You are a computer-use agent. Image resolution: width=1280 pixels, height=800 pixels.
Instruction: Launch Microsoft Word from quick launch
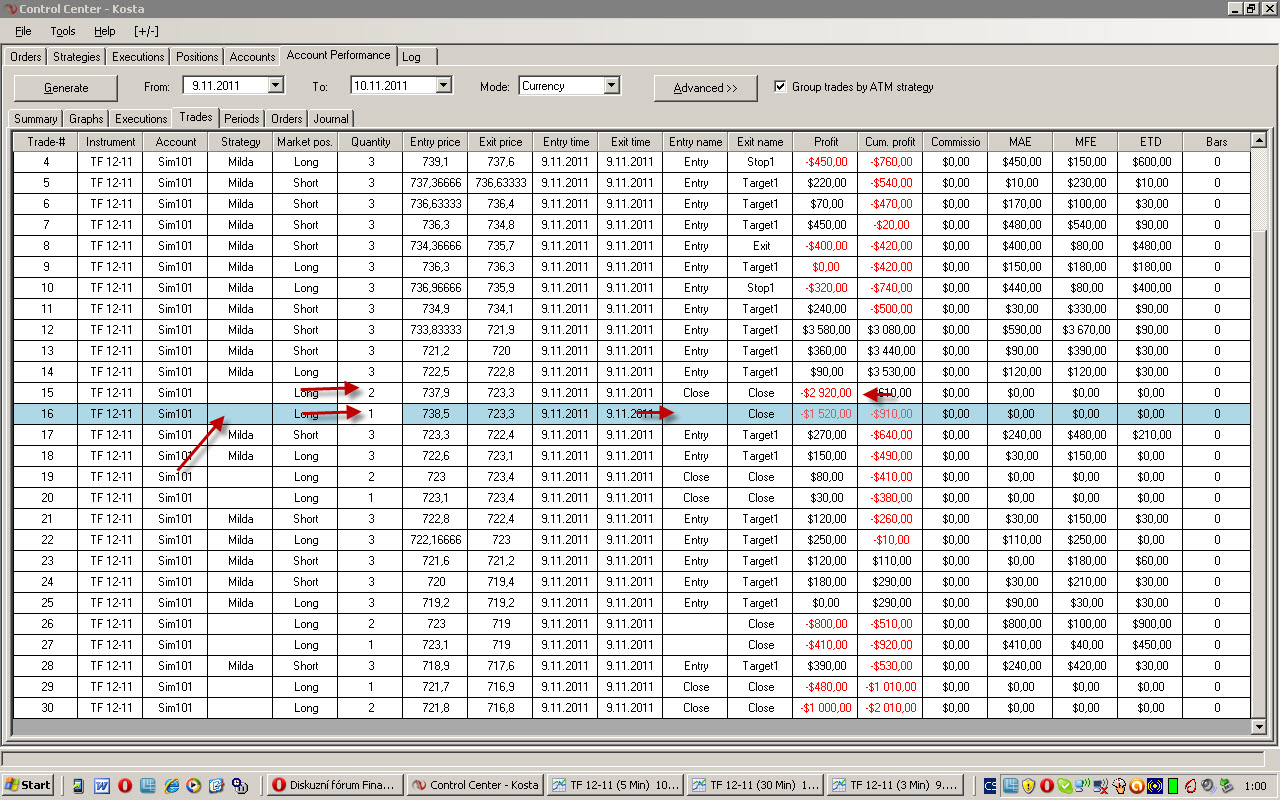(x=102, y=785)
